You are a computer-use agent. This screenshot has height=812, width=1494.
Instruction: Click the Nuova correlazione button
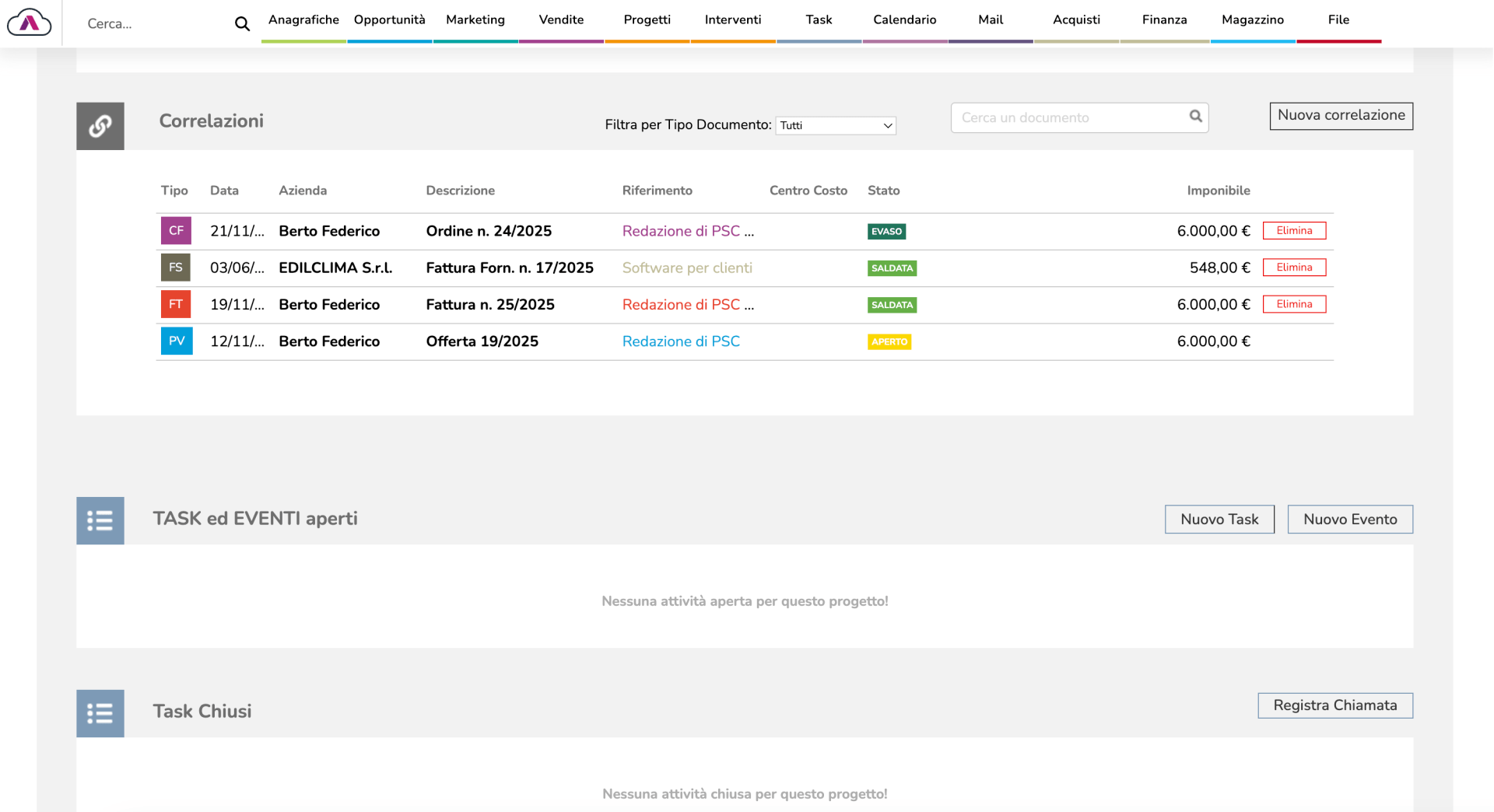pos(1341,116)
